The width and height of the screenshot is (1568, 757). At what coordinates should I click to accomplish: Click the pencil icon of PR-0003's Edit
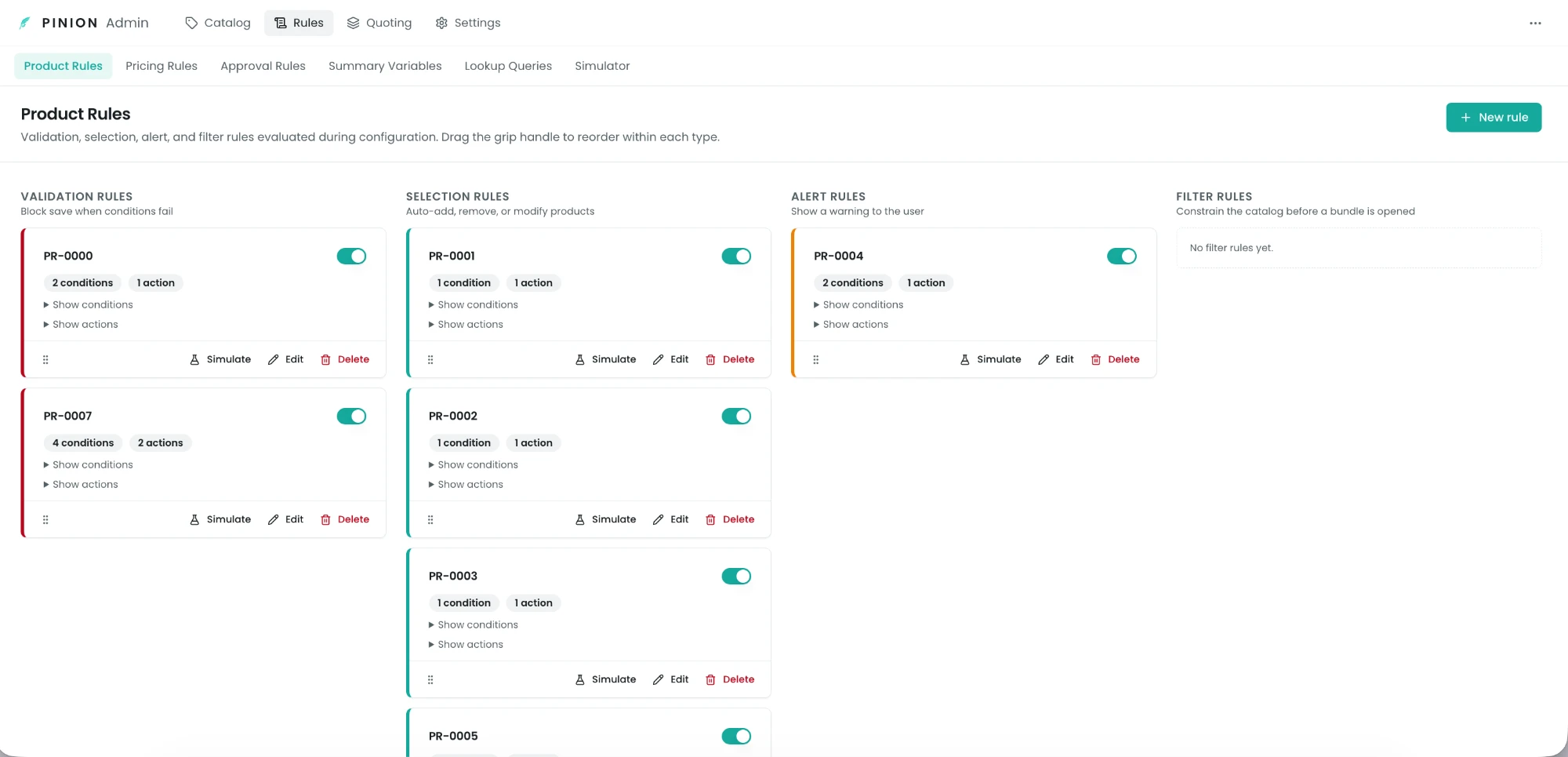point(659,679)
